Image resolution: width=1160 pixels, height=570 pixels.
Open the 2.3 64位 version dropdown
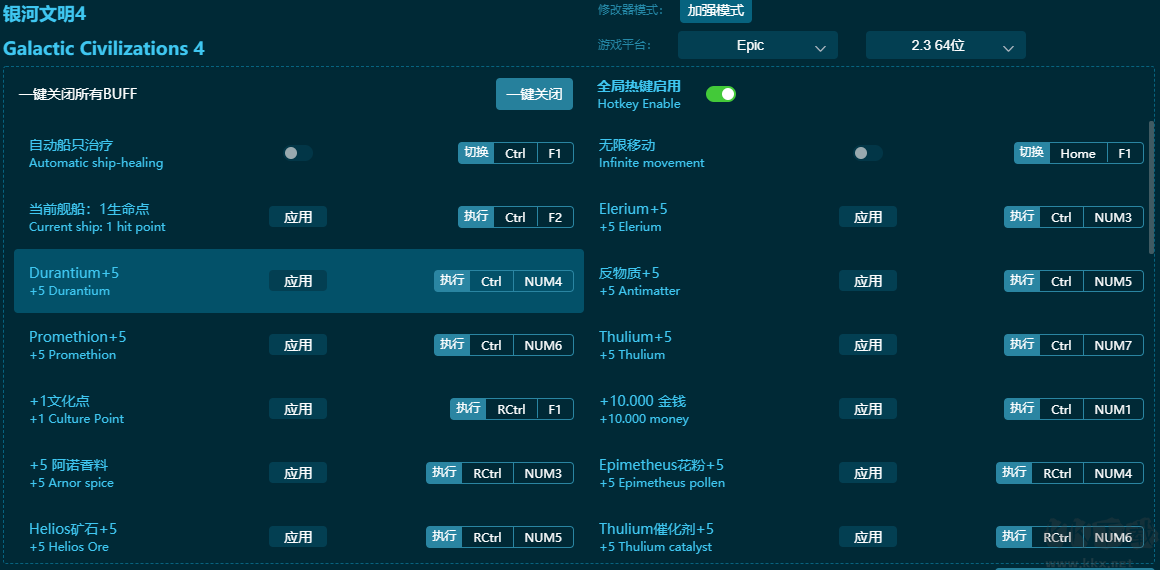point(945,45)
